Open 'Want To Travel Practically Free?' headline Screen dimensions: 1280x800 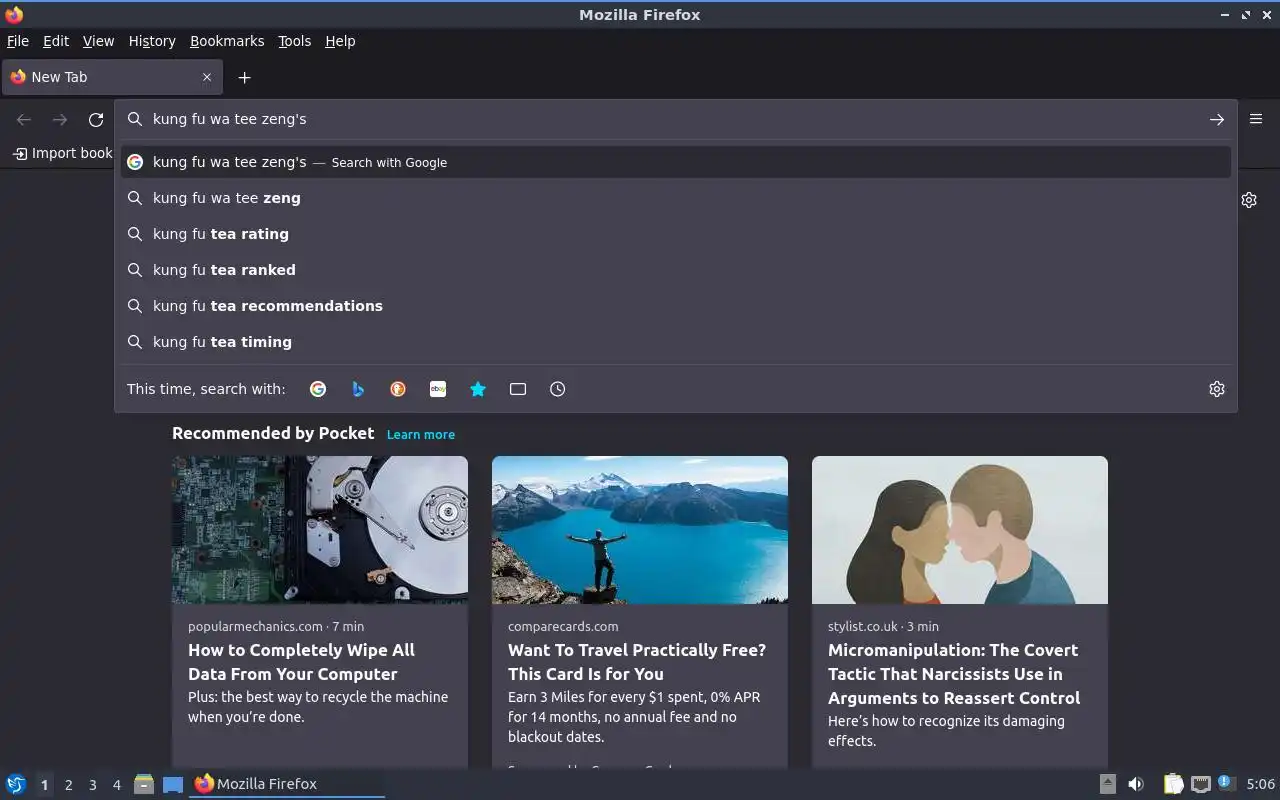[637, 662]
